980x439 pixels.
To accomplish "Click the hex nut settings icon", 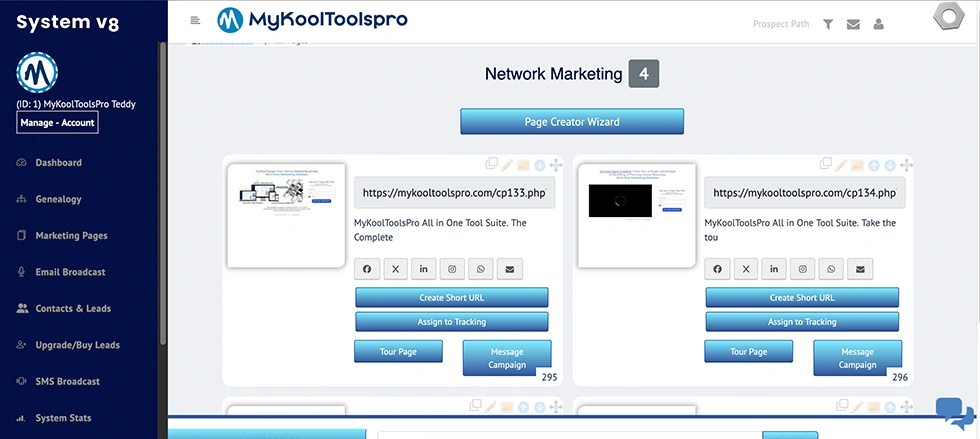I will (948, 19).
